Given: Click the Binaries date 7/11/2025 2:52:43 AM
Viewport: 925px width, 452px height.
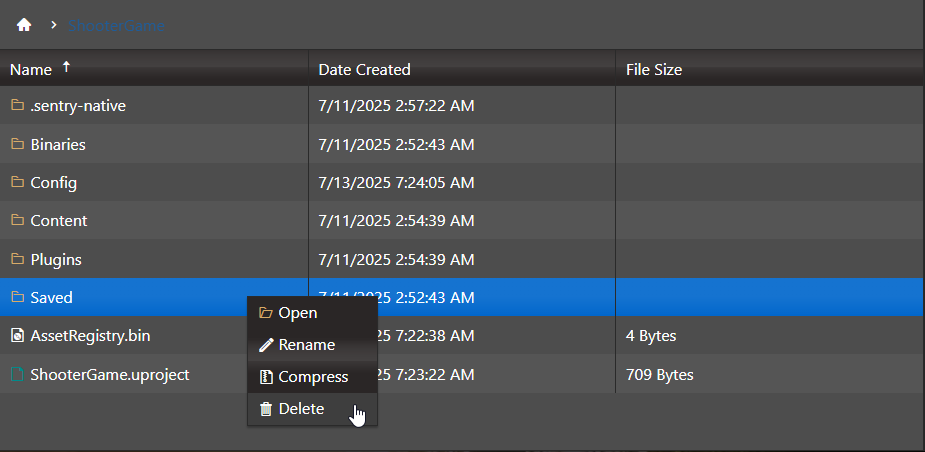Looking at the screenshot, I should pos(396,145).
